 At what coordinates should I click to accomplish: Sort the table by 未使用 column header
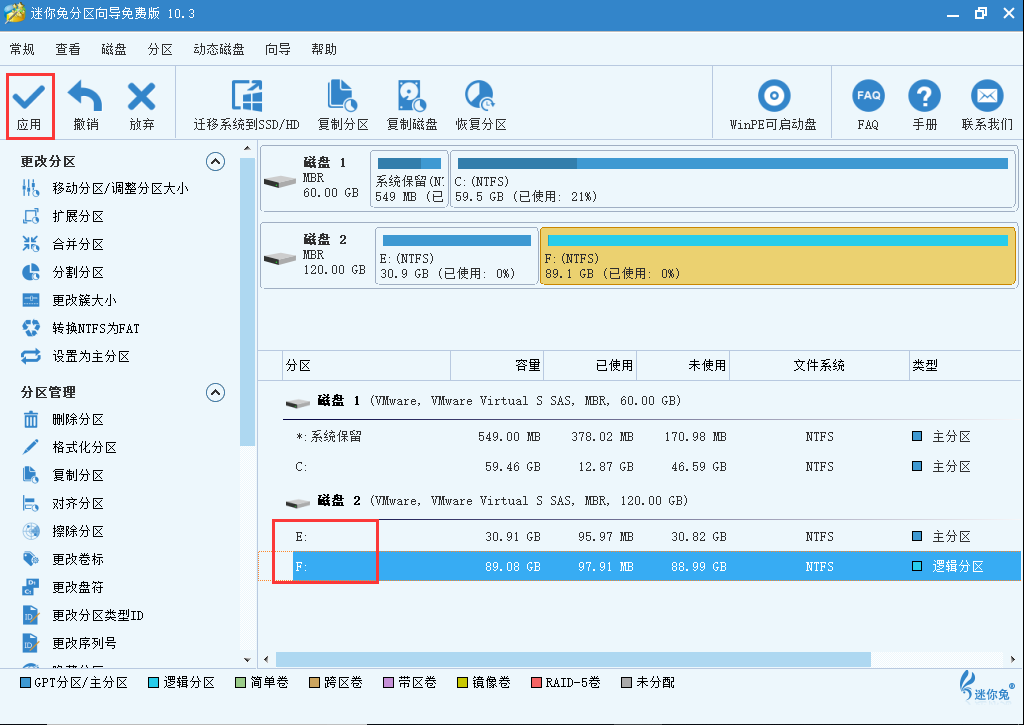click(683, 366)
